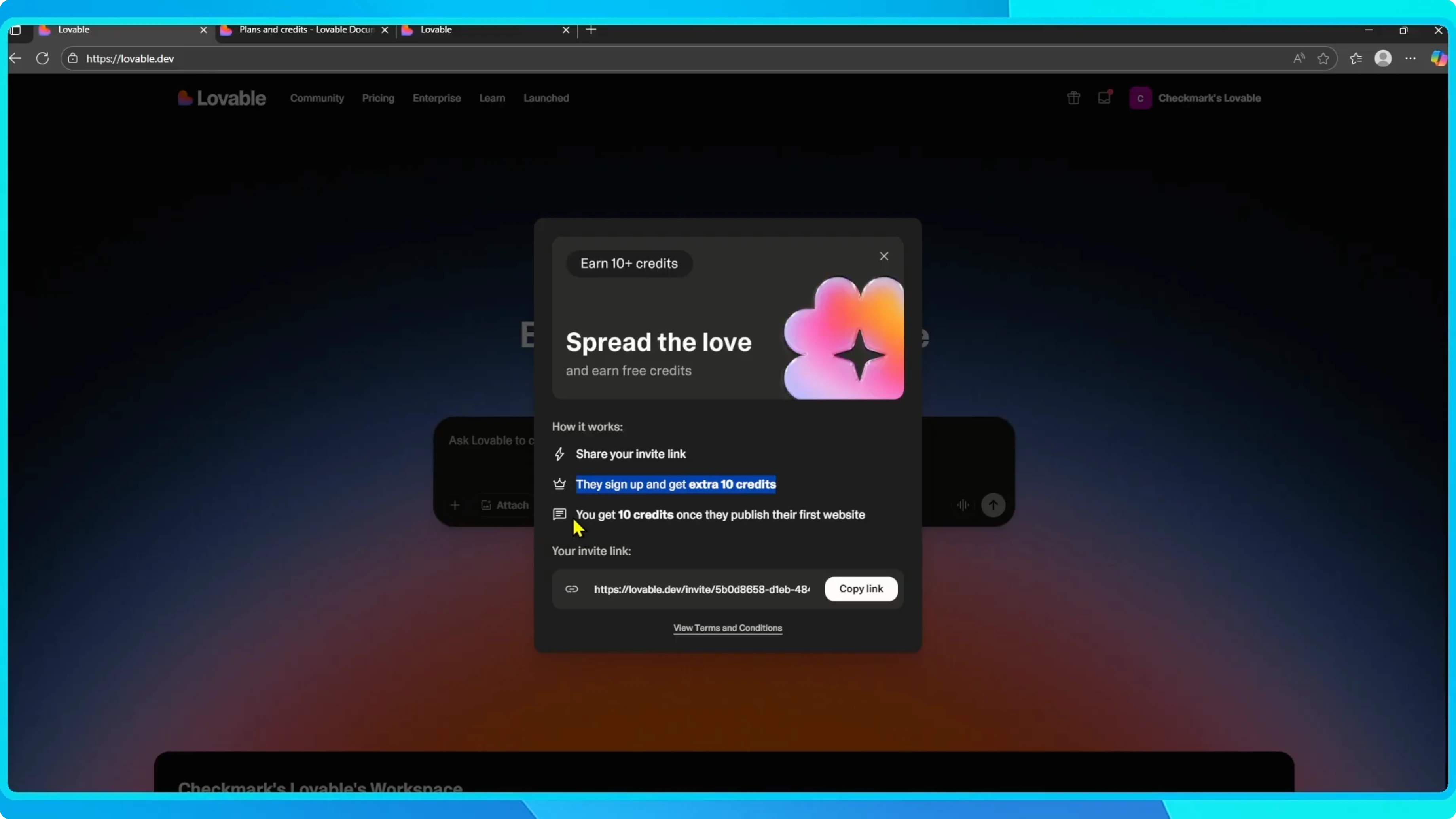
Task: Click the chain link icon in the invite field
Action: (571, 589)
